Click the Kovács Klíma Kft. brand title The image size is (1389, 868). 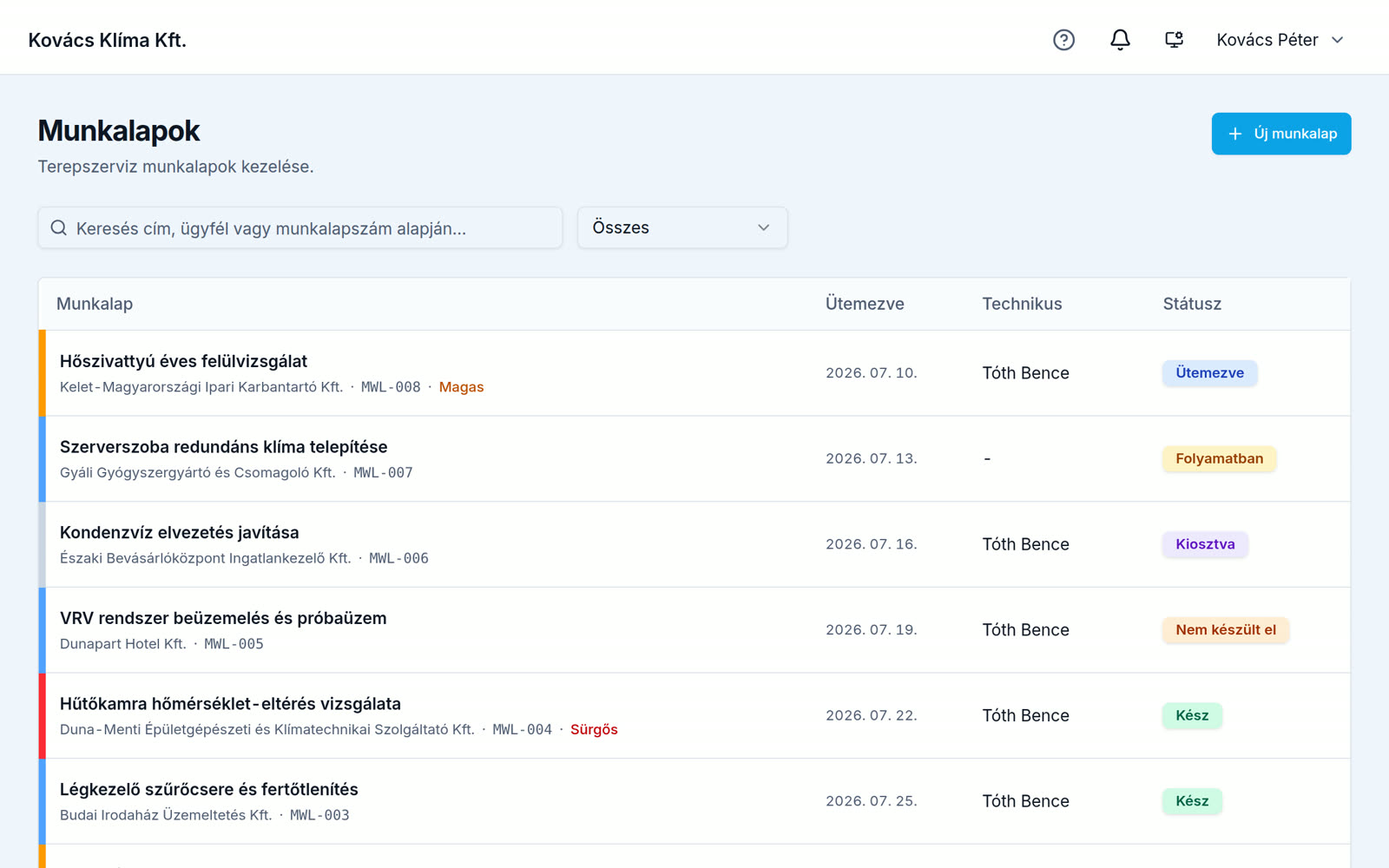[x=108, y=40]
